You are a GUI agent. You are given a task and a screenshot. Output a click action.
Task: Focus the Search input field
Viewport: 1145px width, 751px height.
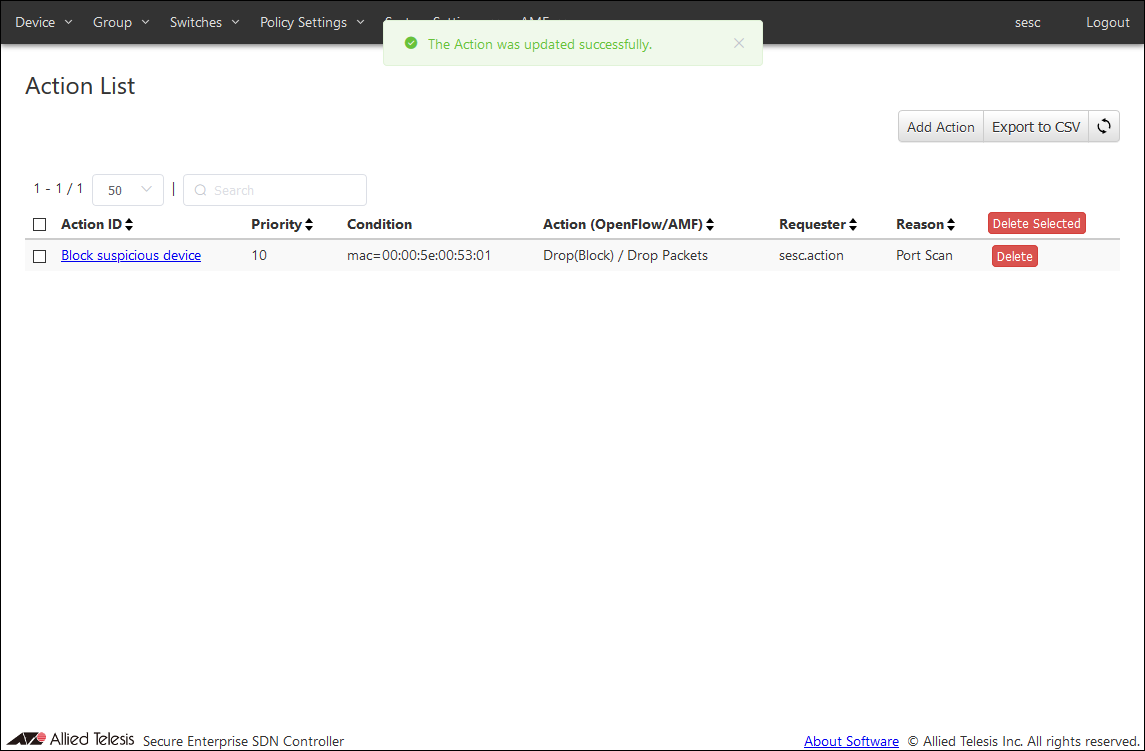[x=275, y=190]
